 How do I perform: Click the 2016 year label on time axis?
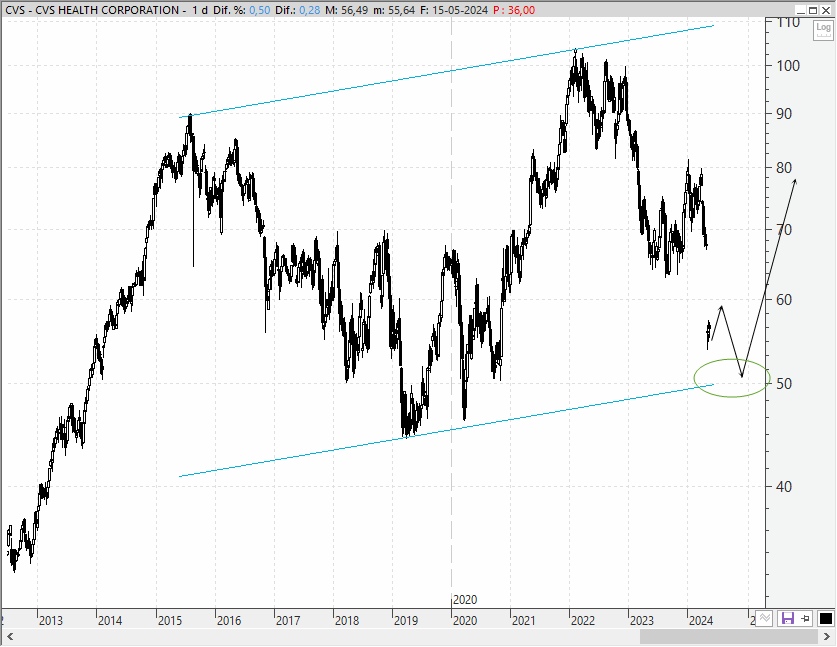[229, 621]
